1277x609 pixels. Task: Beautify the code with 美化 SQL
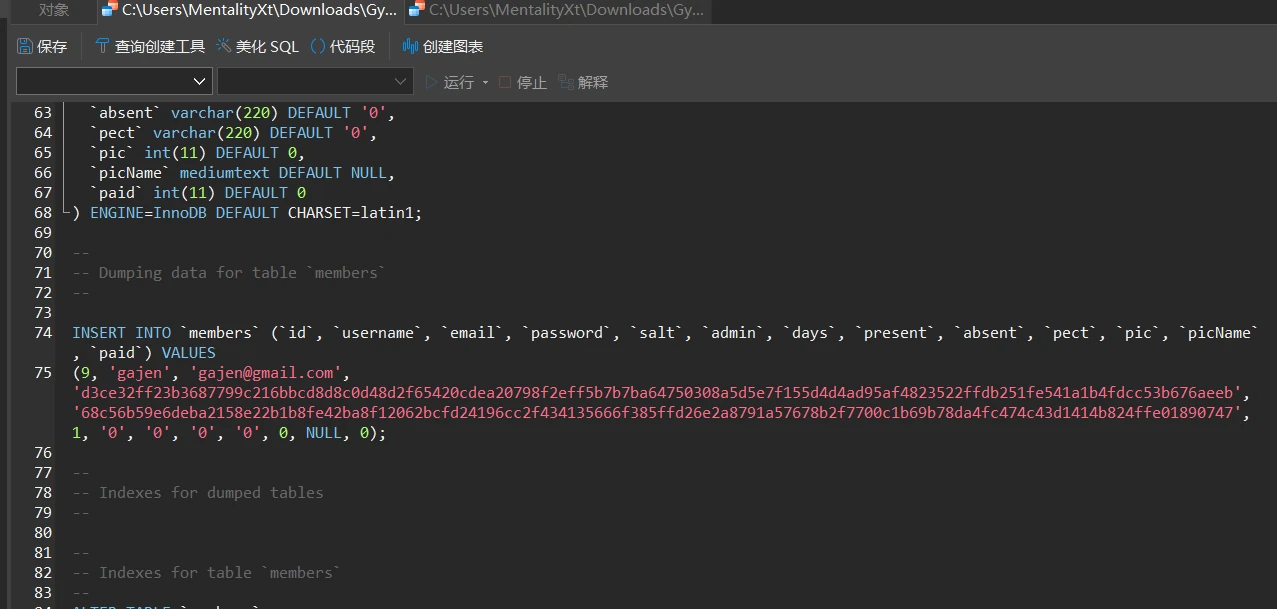257,46
